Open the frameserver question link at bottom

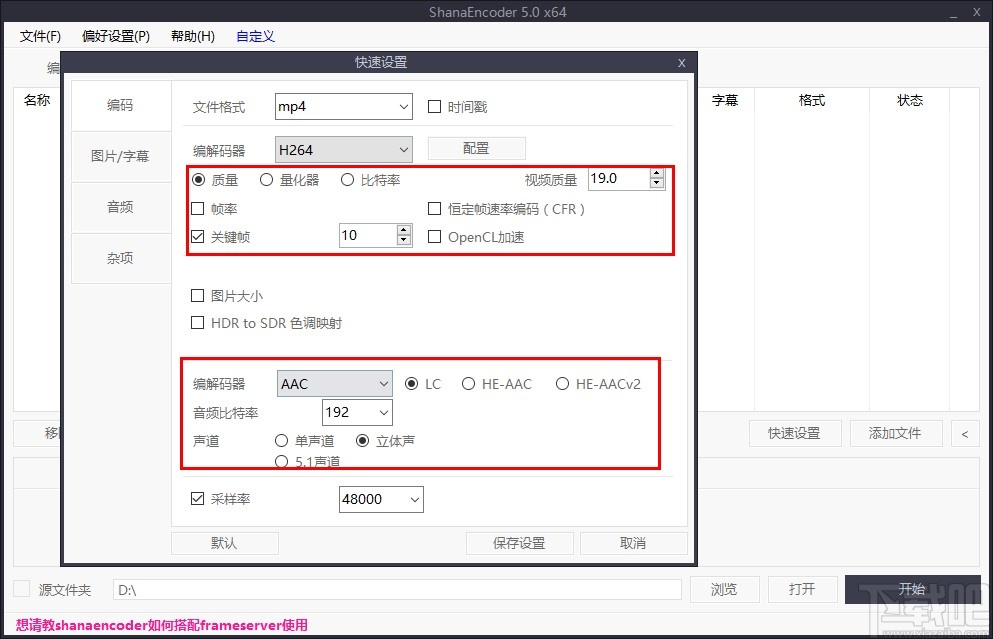(x=161, y=625)
